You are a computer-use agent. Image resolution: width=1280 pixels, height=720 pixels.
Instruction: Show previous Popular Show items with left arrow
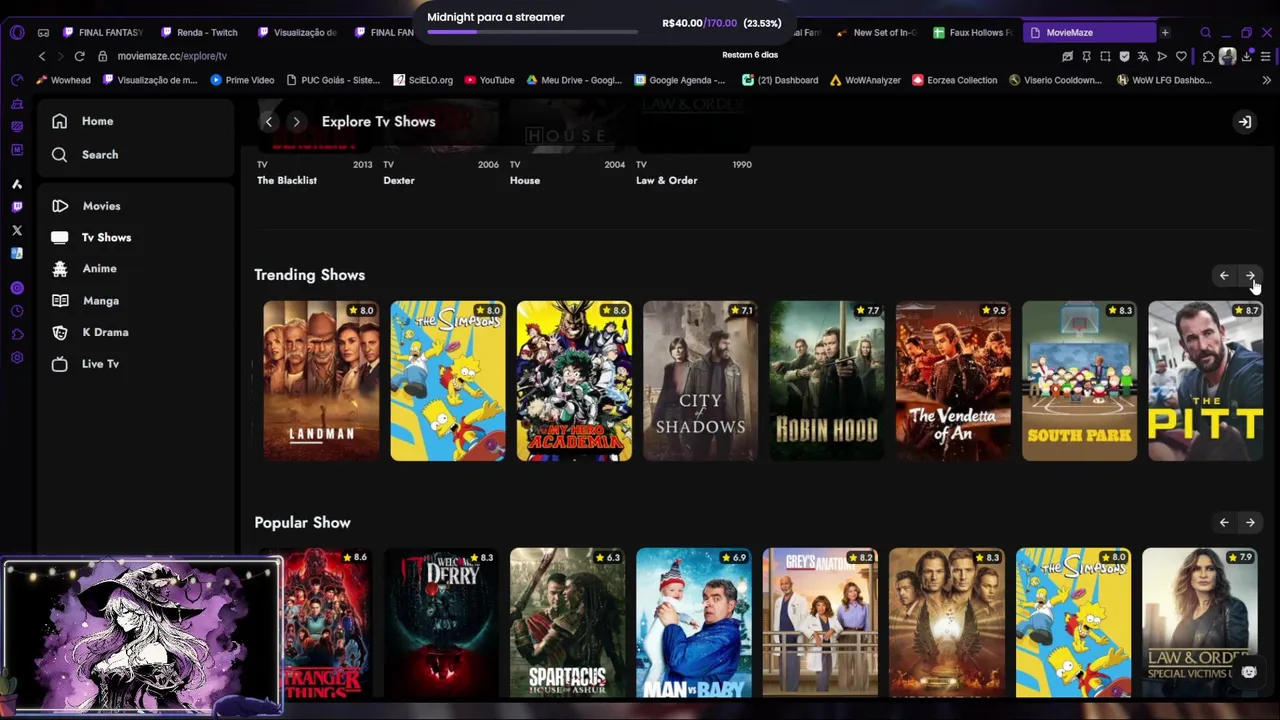point(1224,523)
